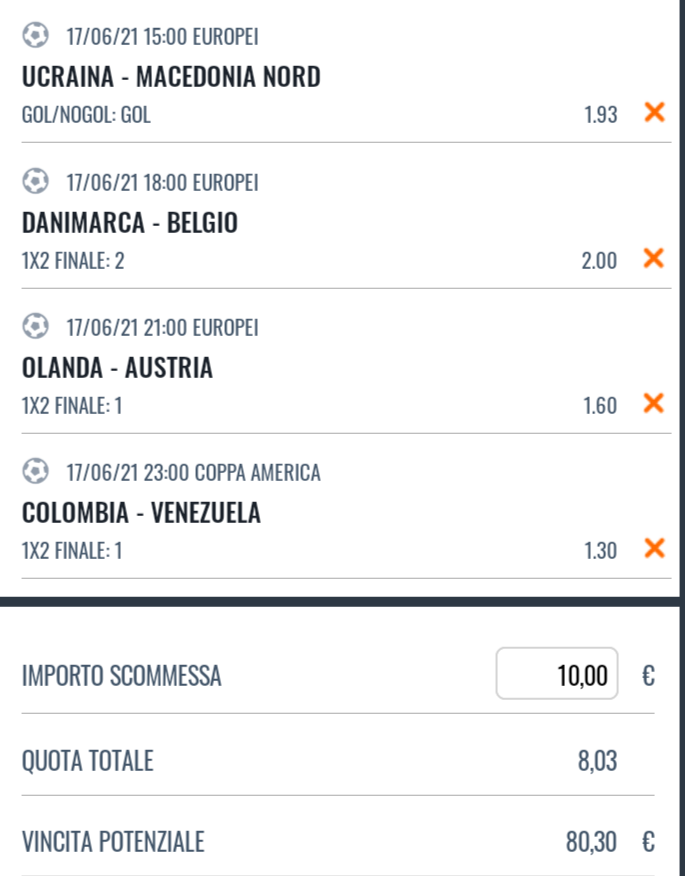Edit the bet amount field

pos(557,676)
